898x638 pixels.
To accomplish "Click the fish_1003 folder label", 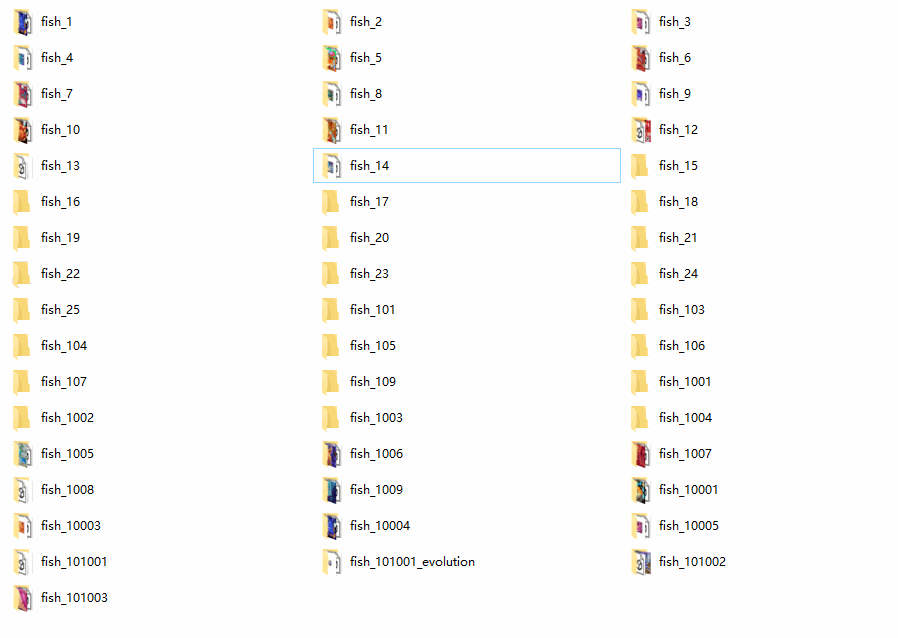I will 376,418.
